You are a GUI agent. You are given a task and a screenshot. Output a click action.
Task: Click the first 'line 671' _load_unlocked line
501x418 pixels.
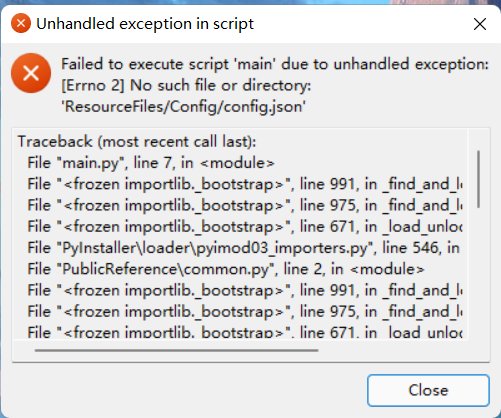[245, 227]
